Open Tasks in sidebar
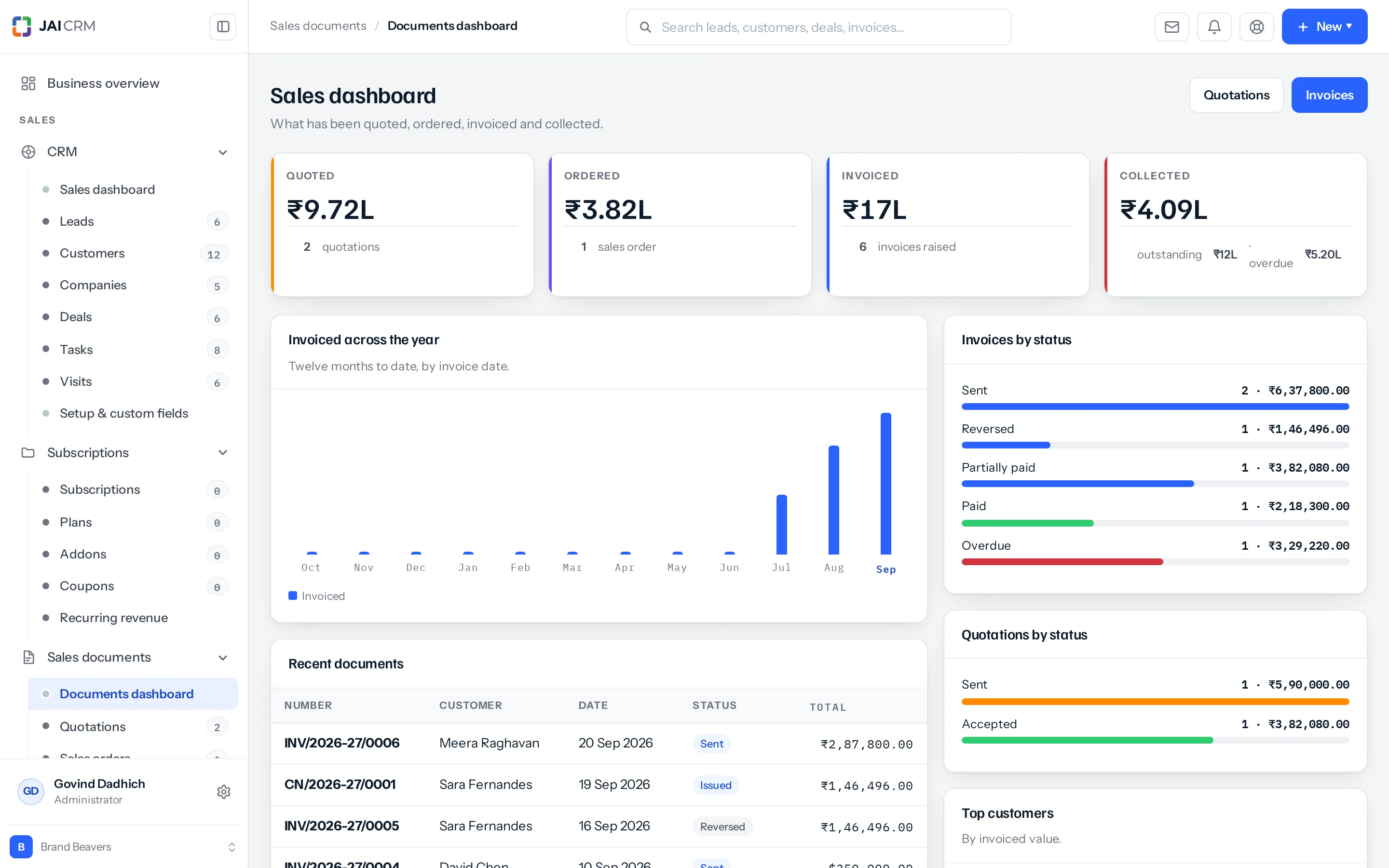The height and width of the screenshot is (868, 1389). point(133,349)
